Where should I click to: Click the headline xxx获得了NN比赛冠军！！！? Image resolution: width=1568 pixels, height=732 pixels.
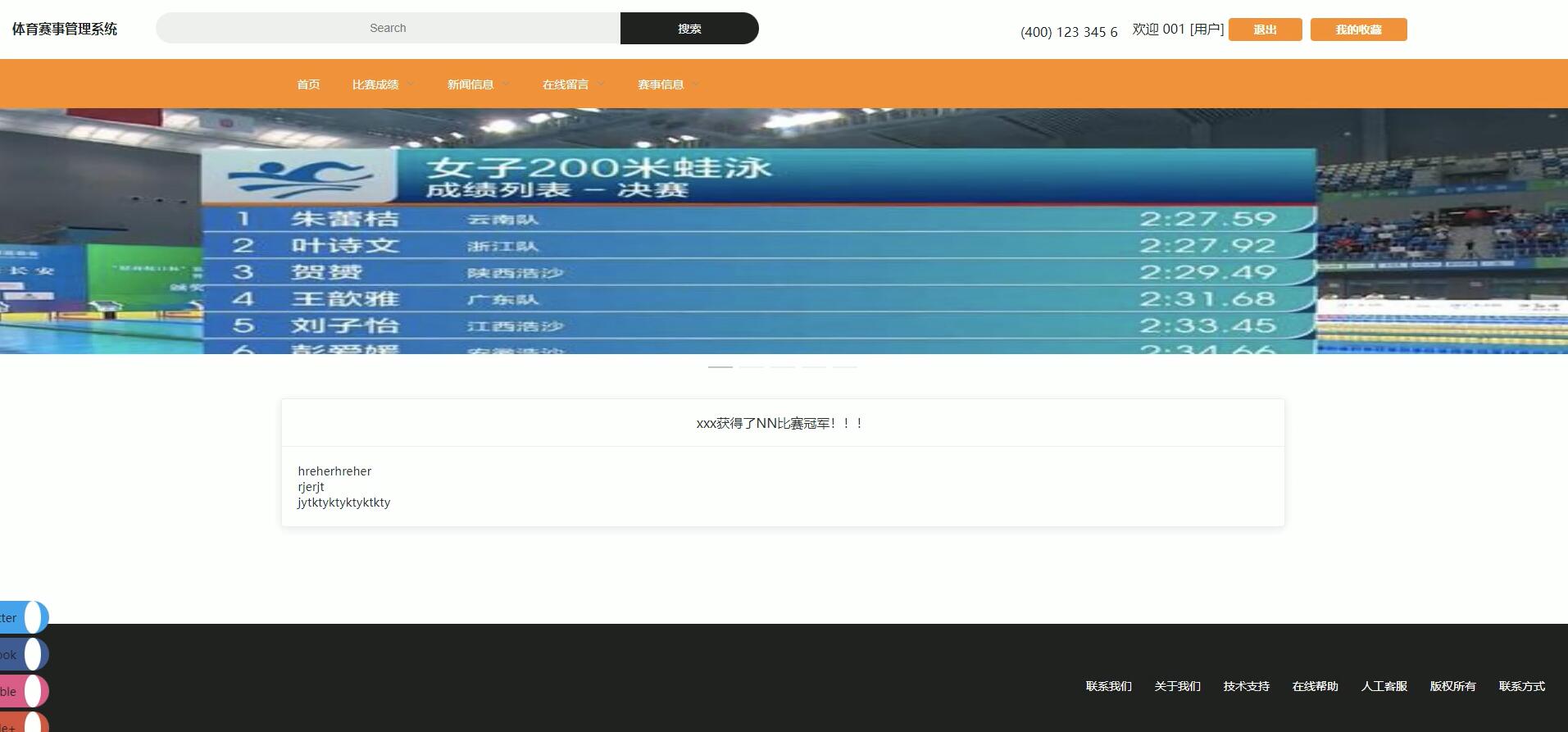point(779,423)
